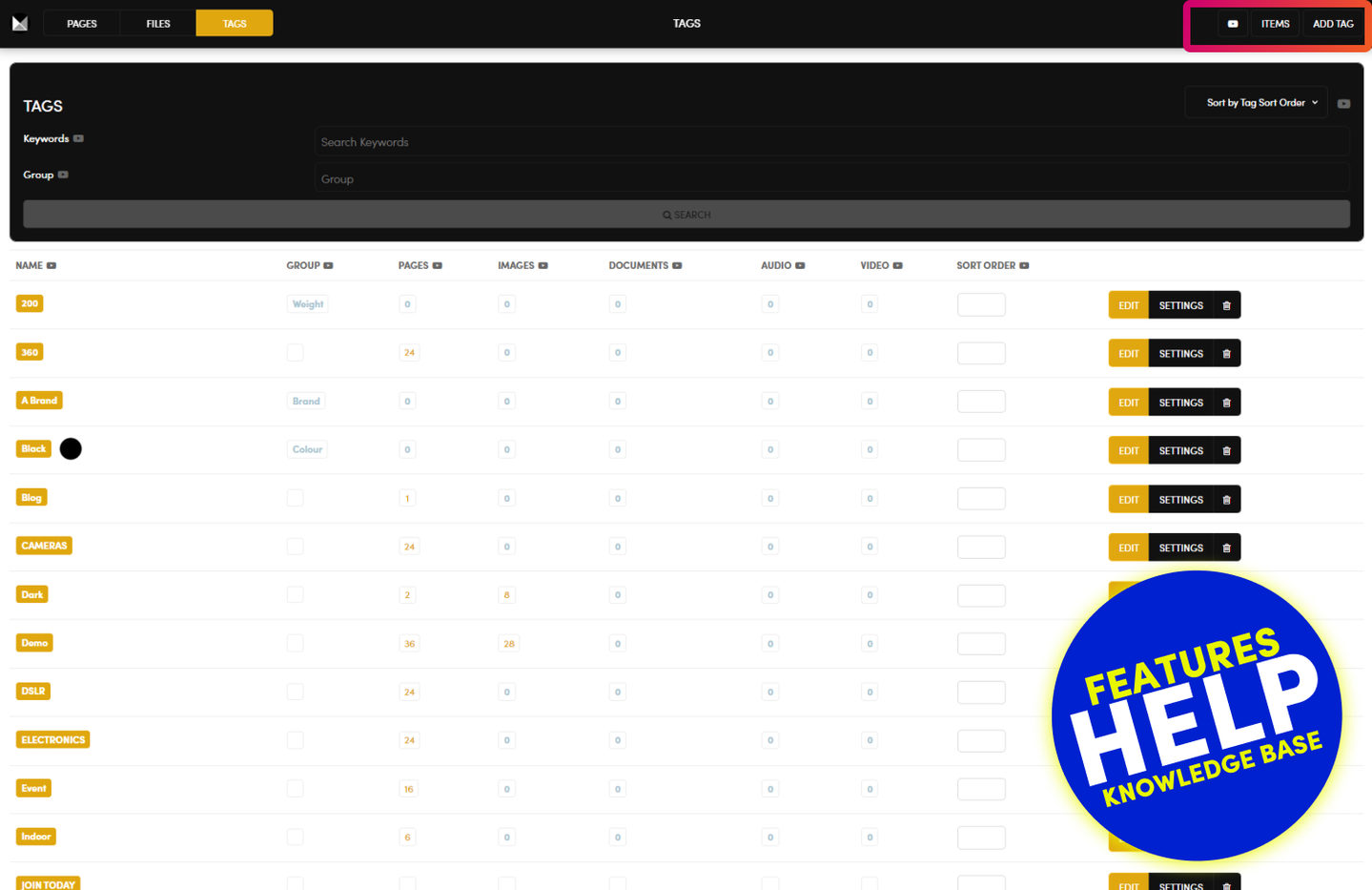This screenshot has height=890, width=1372.
Task: Open video help icon beside NAME header
Action: [x=51, y=266]
